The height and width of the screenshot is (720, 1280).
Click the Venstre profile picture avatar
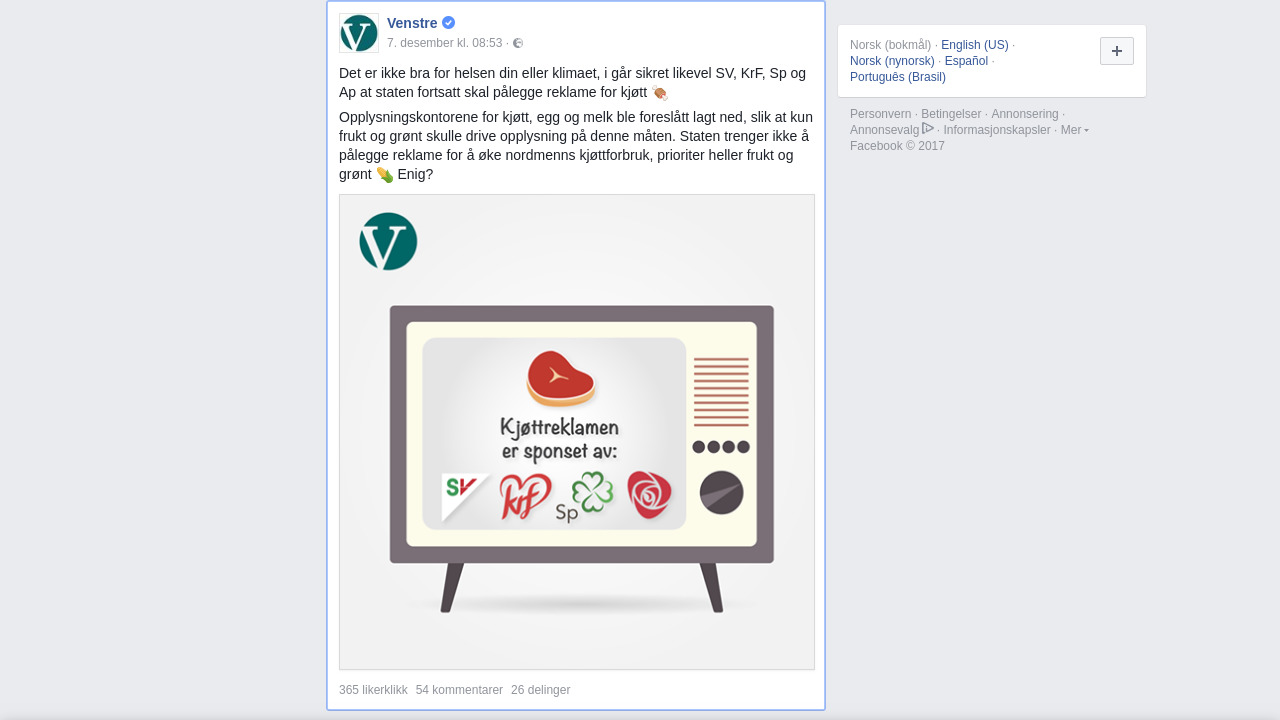tap(359, 33)
